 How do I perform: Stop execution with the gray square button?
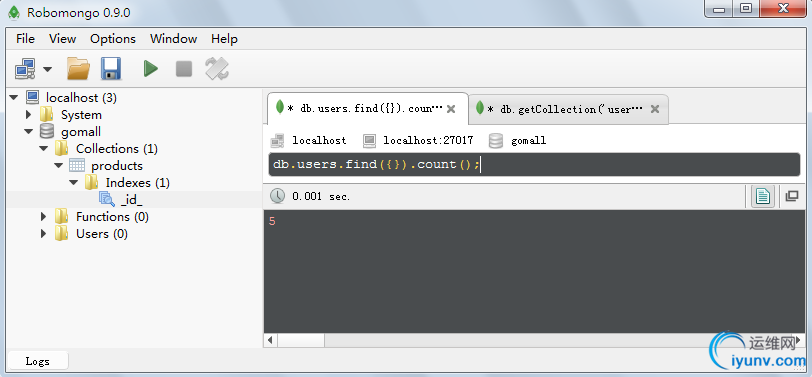pos(184,69)
